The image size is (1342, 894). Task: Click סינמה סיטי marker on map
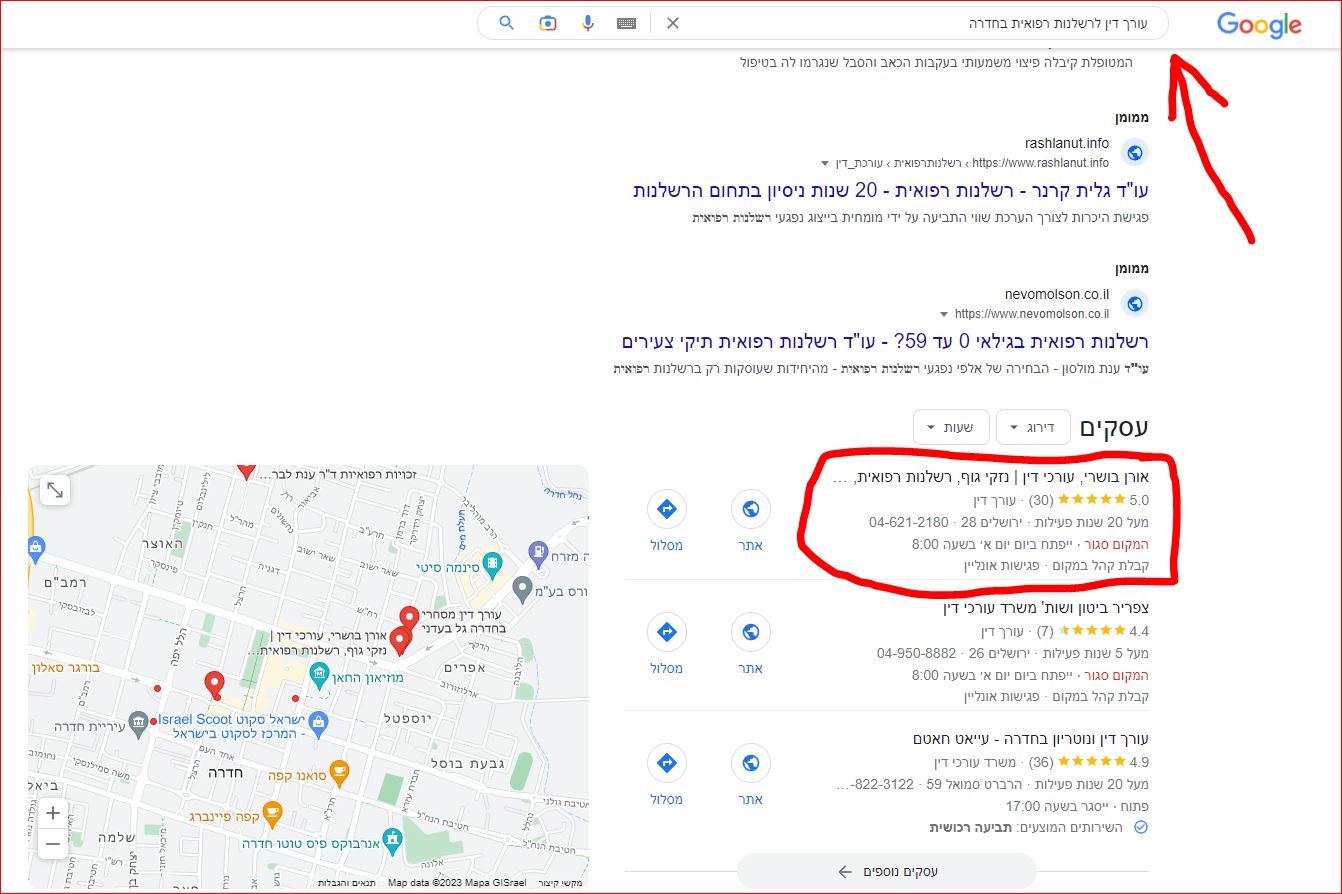[x=492, y=566]
